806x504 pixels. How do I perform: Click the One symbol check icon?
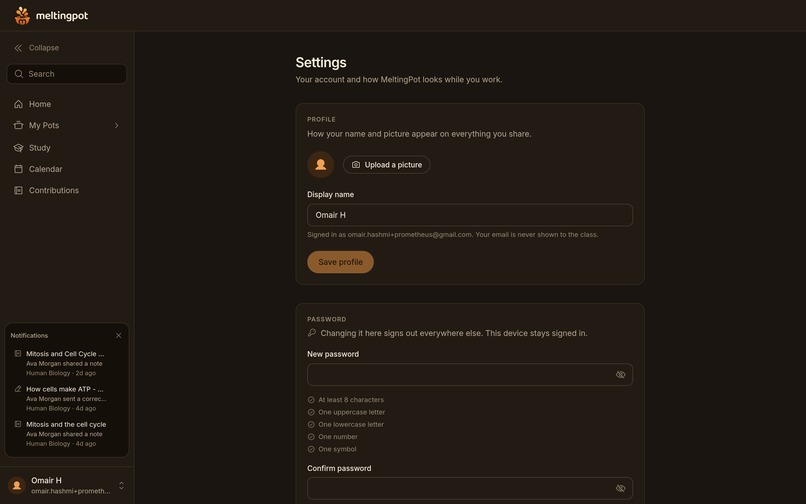pos(311,449)
